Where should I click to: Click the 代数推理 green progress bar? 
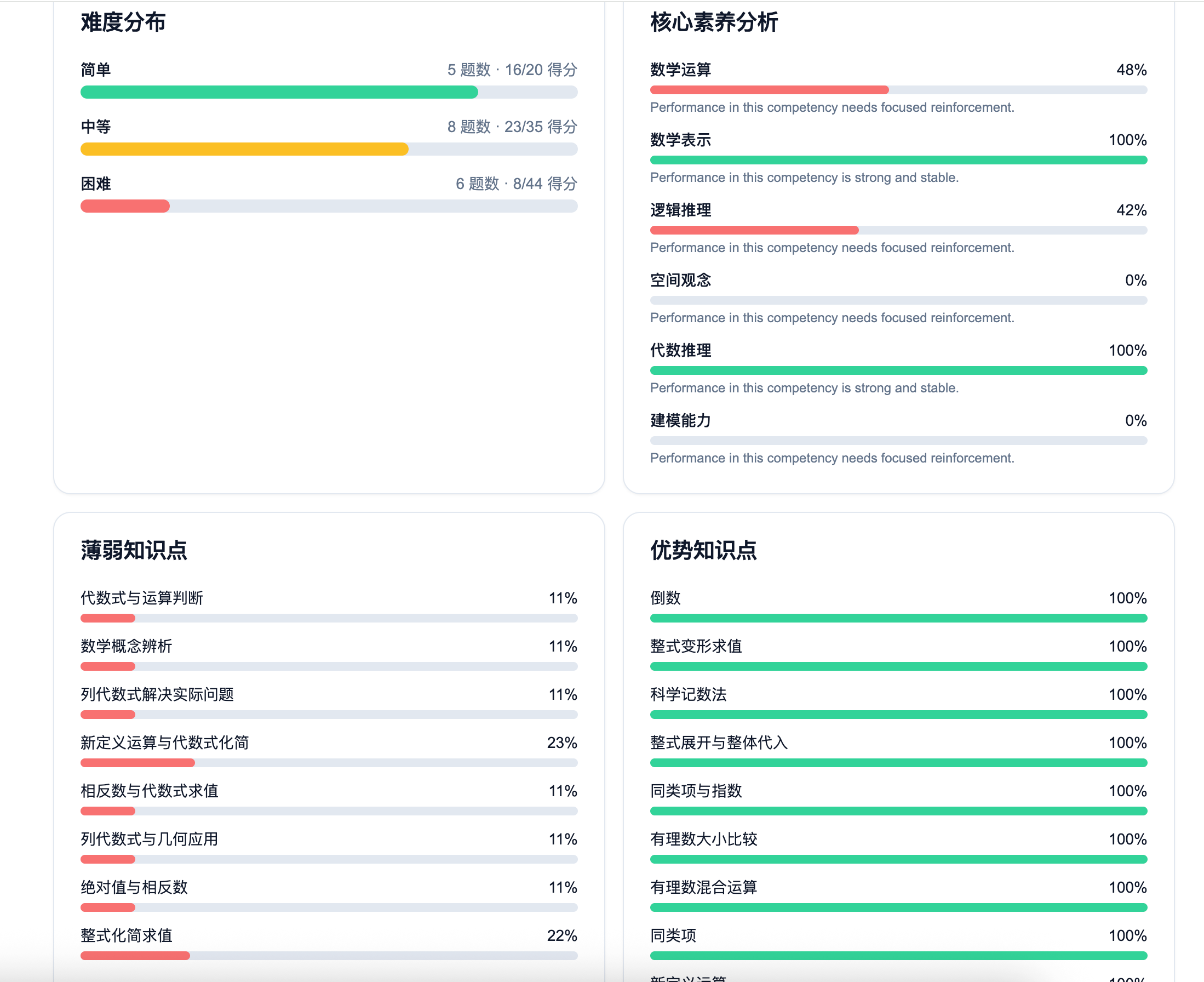click(898, 370)
